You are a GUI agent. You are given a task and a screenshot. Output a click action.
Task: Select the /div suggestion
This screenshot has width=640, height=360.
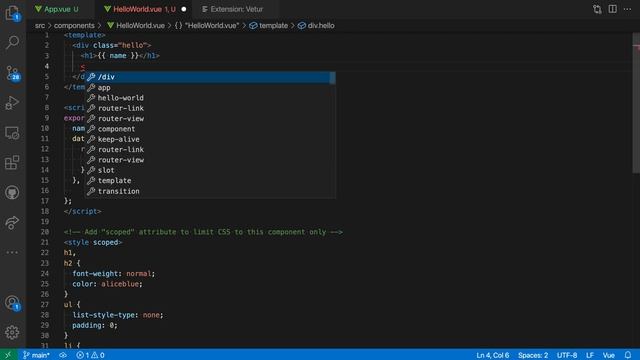[x=210, y=77]
